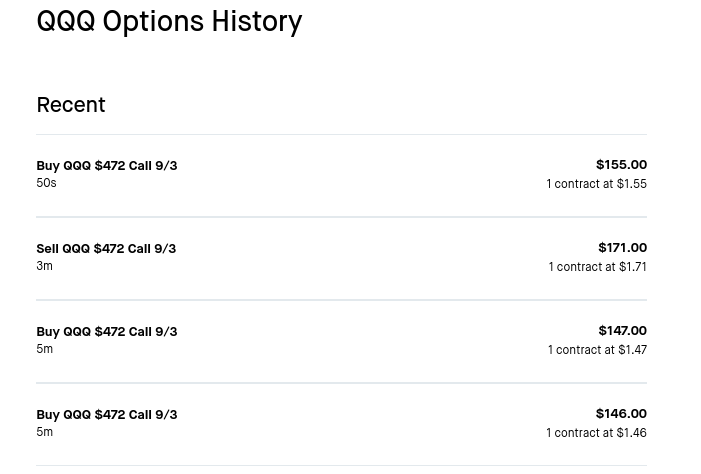Open the Buy QQQ Call order totaling $147.00
This screenshot has height=474, width=701.
[x=342, y=341]
